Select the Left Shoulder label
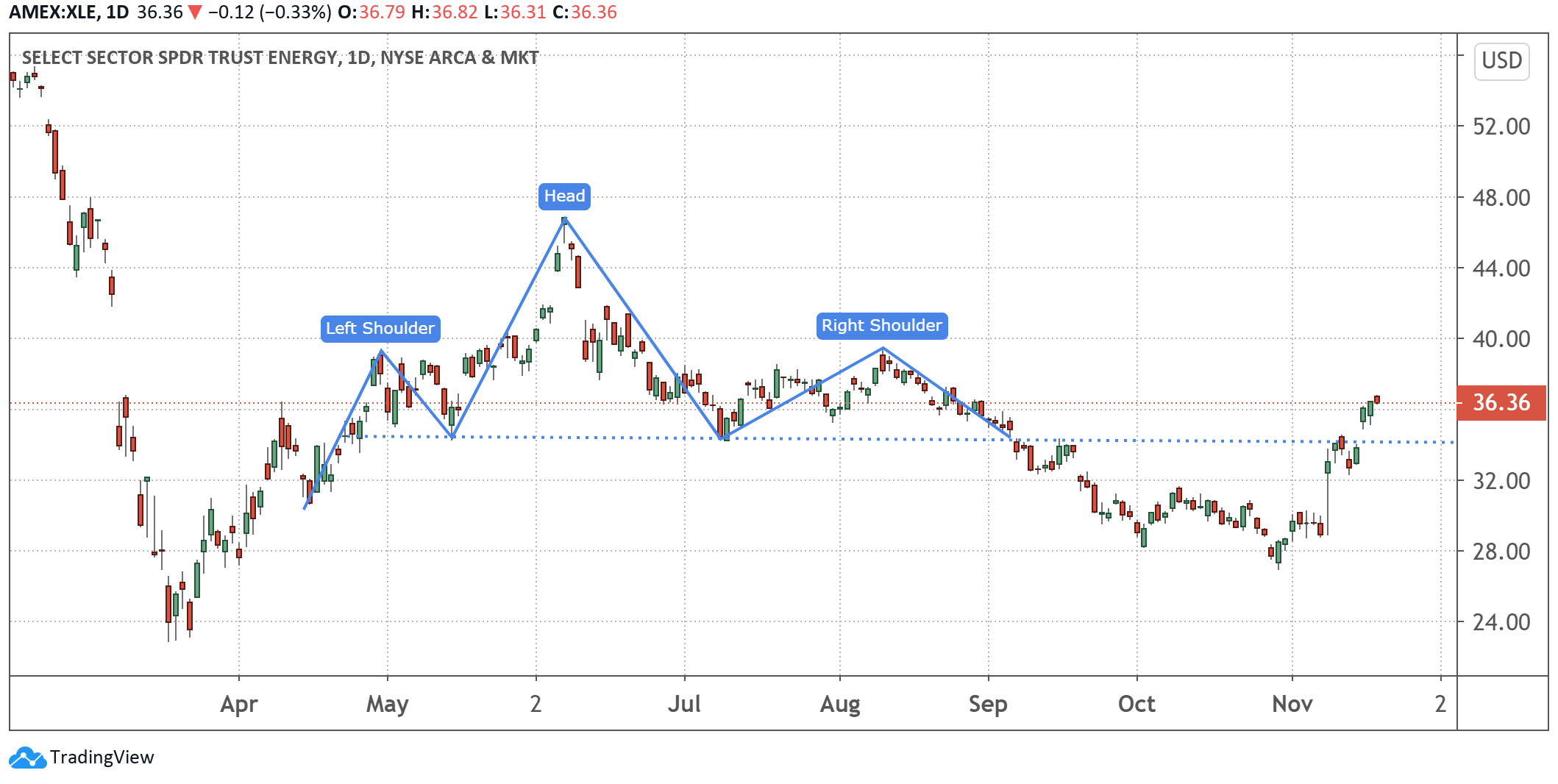Screen dimensions: 1558x784 (380, 329)
